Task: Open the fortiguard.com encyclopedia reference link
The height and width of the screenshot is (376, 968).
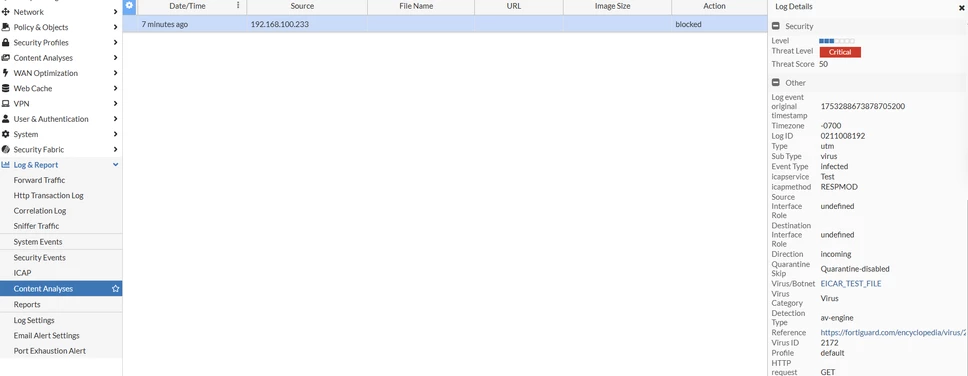Action: click(893, 333)
